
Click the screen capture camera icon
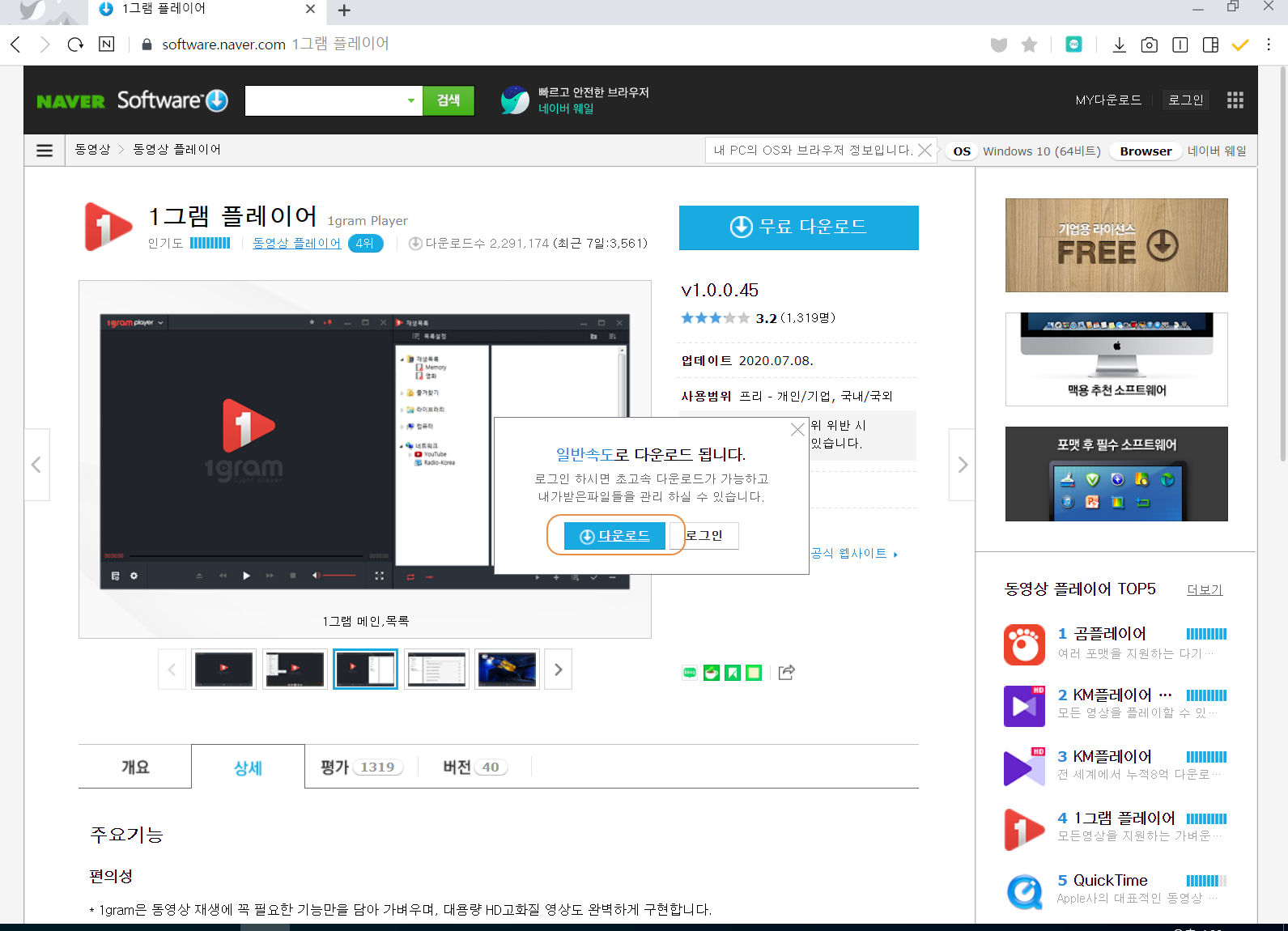click(1149, 45)
